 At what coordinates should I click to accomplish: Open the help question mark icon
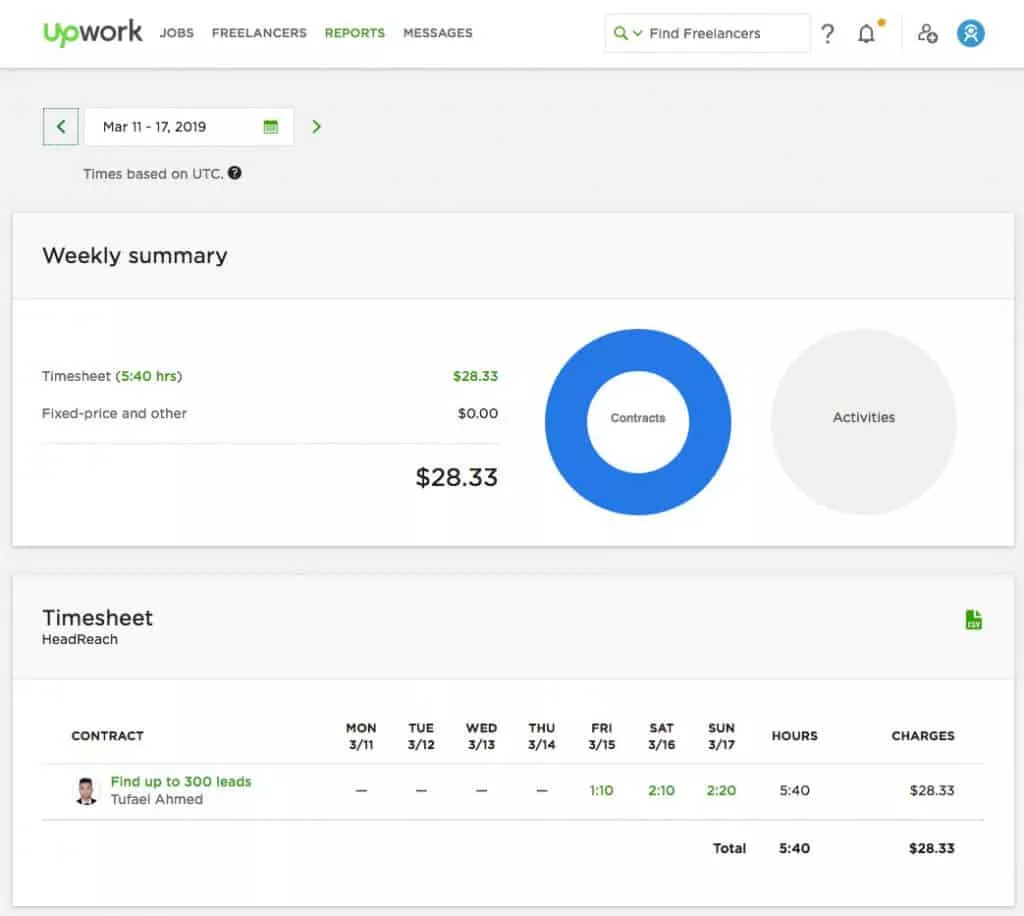click(x=827, y=34)
